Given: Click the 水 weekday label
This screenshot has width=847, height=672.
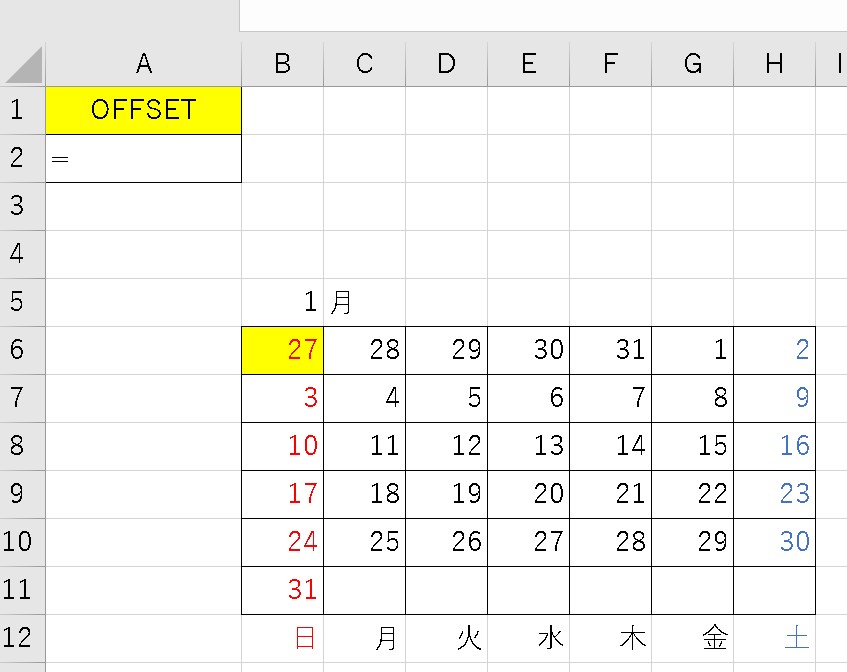Looking at the screenshot, I should 550,638.
